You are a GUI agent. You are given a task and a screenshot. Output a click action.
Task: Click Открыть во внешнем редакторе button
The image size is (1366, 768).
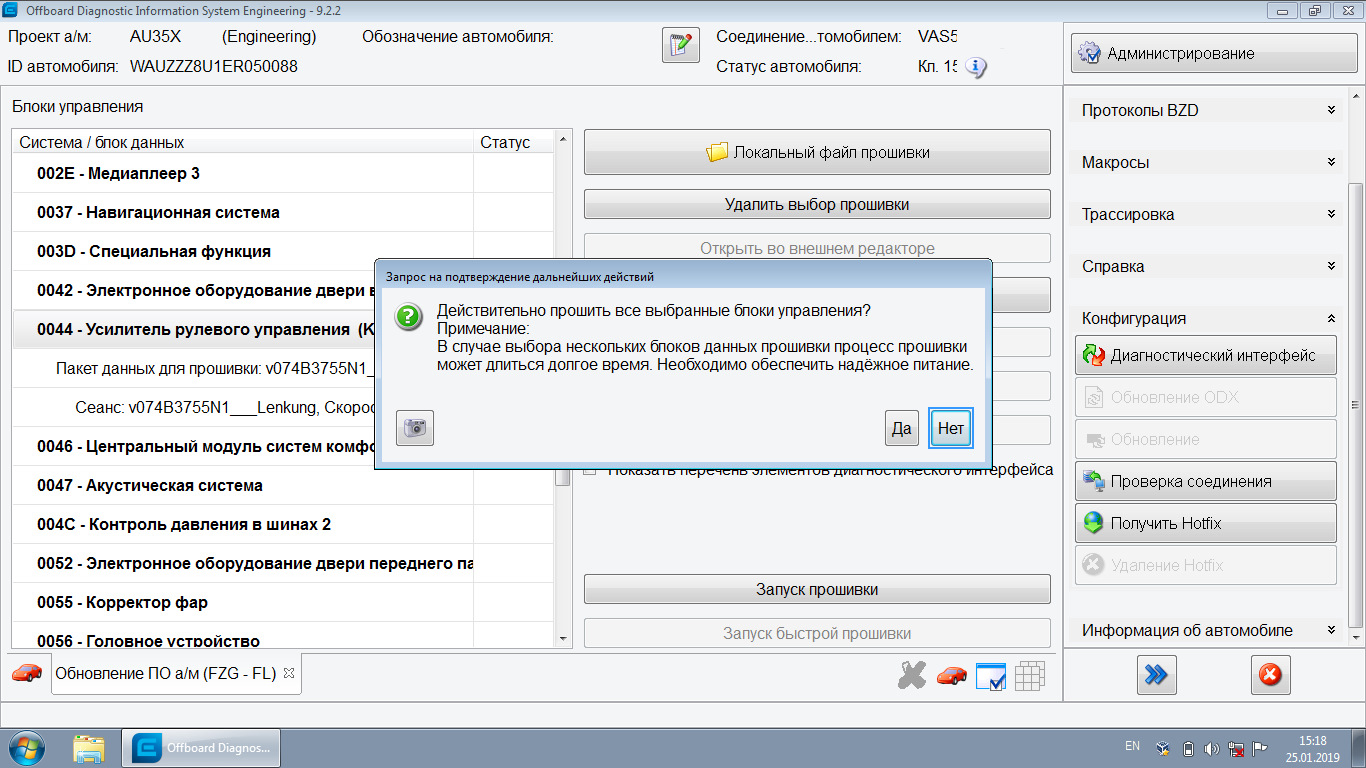(817, 248)
